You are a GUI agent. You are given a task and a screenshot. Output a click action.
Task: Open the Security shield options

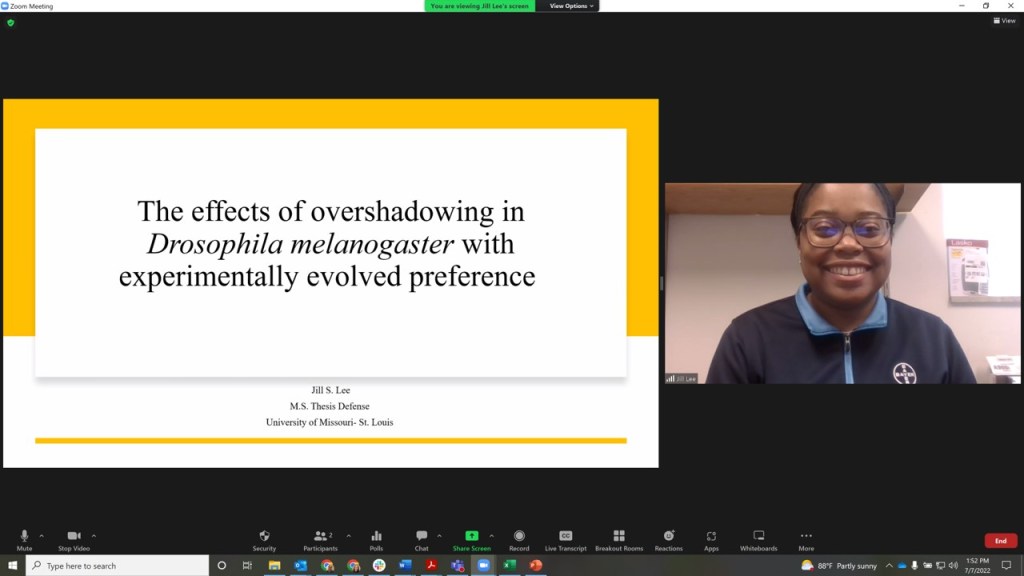click(264, 538)
